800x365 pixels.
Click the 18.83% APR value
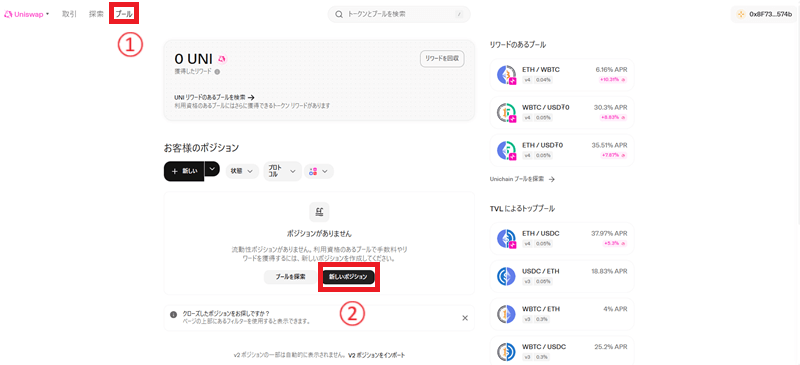[609, 271]
